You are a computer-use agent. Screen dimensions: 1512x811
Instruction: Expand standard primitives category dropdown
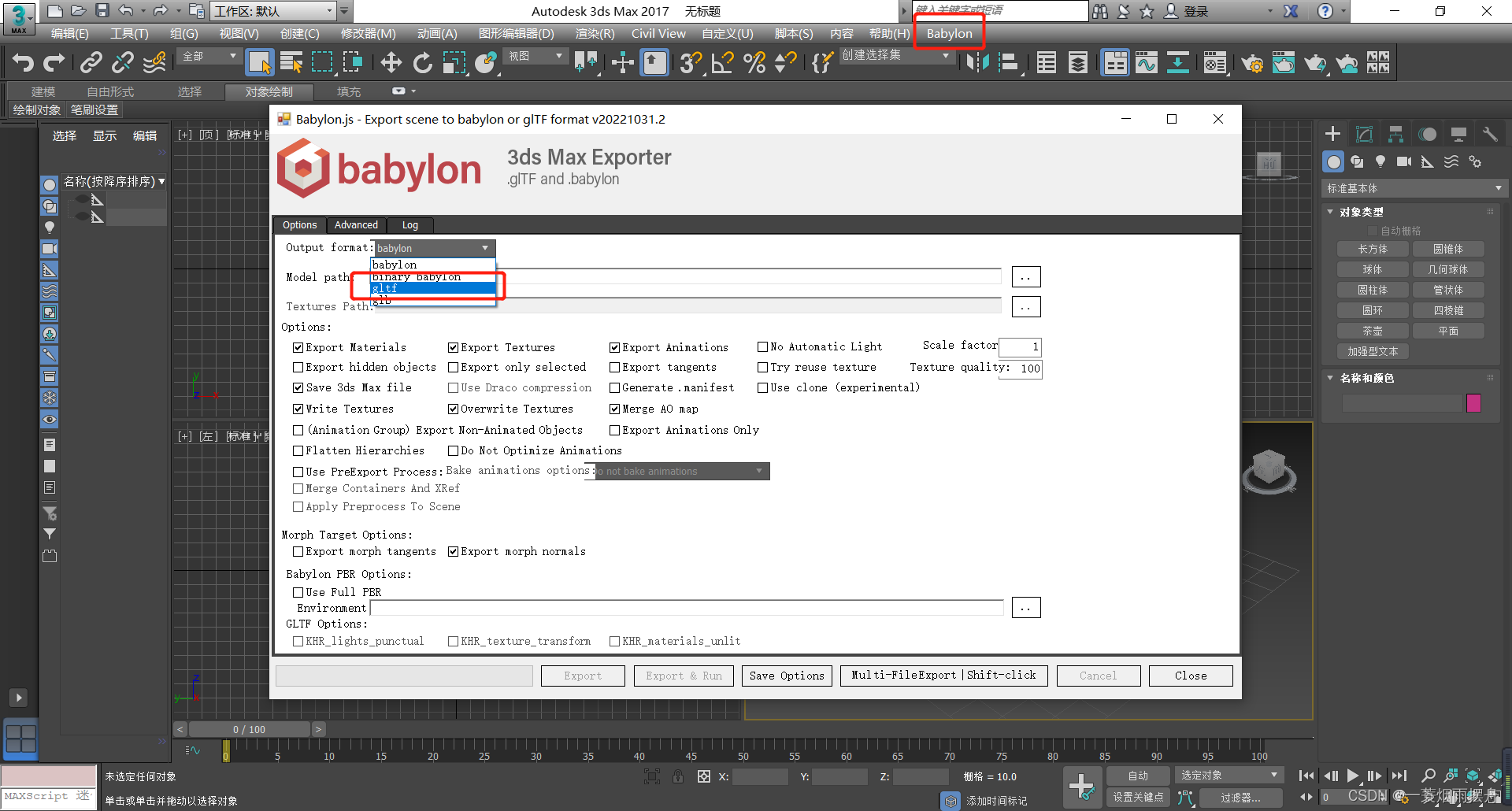(1414, 188)
